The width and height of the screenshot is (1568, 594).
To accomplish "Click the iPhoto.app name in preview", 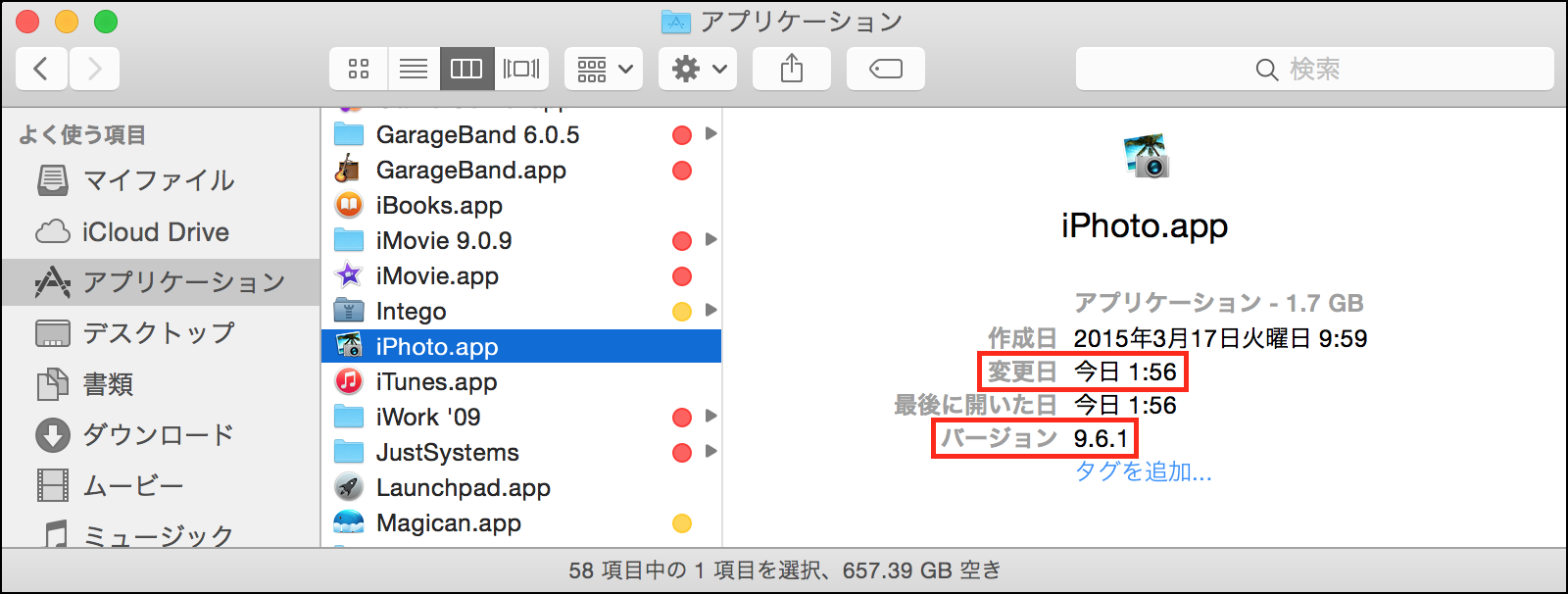I will (1145, 226).
